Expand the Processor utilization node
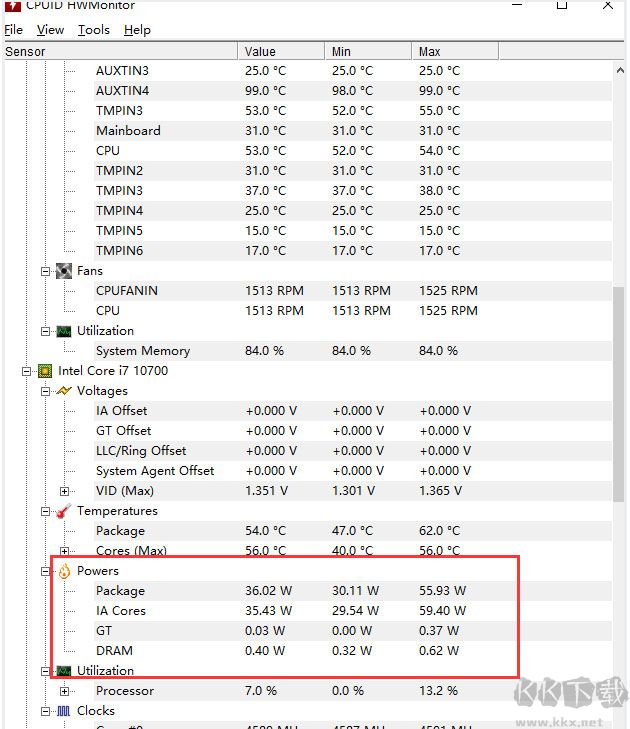 (64, 691)
